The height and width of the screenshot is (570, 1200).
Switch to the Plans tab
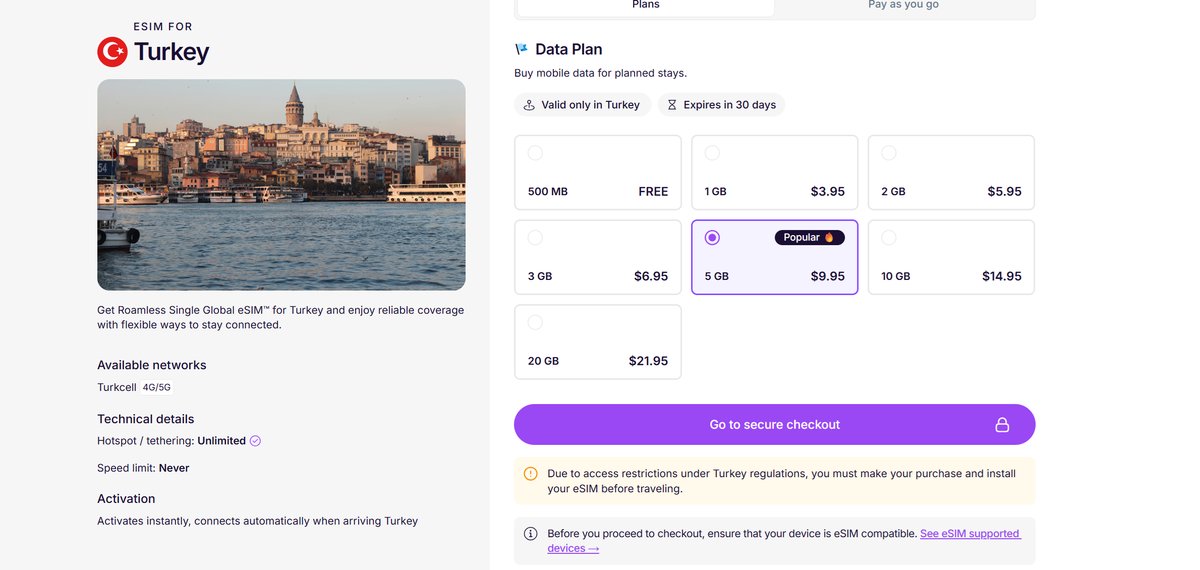(x=646, y=6)
